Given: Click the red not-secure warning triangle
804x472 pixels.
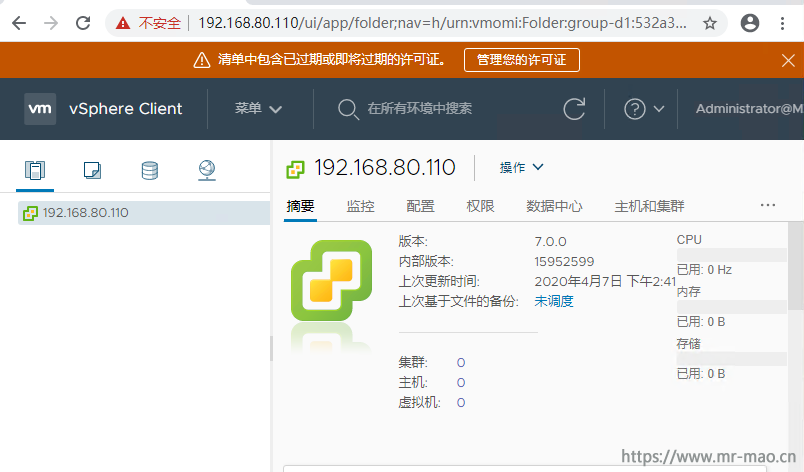Looking at the screenshot, I should tap(123, 23).
